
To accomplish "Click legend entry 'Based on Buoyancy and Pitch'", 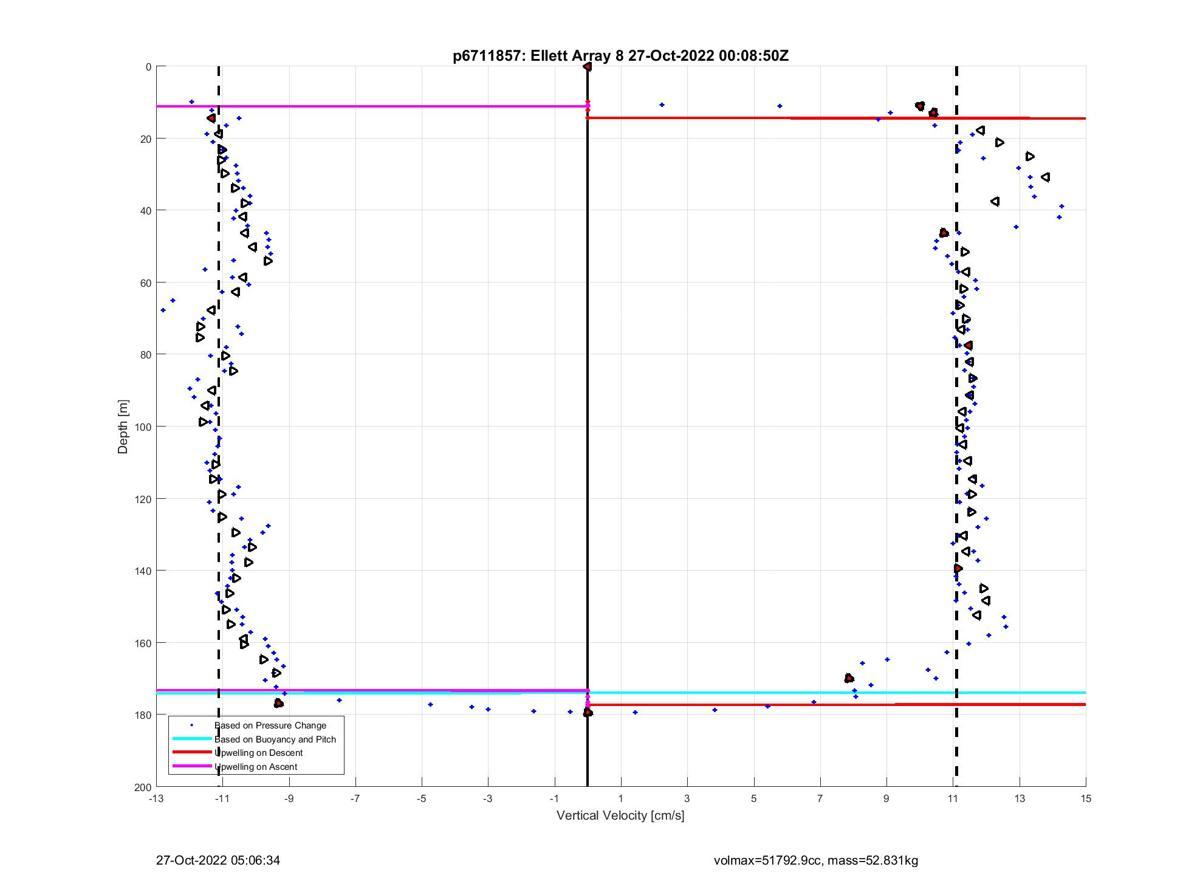I will pos(275,739).
